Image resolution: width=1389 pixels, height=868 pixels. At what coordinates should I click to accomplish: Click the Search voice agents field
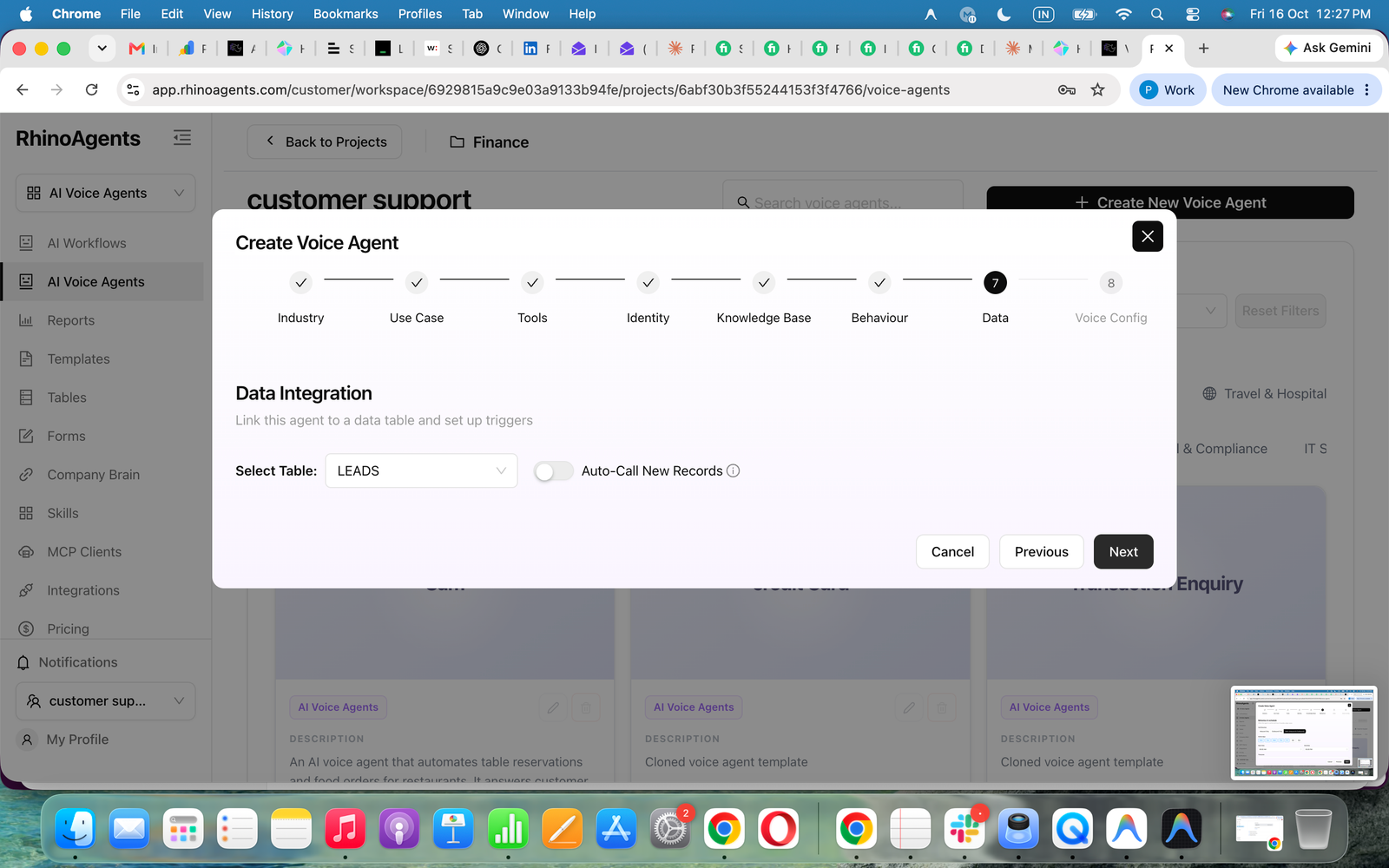point(843,202)
